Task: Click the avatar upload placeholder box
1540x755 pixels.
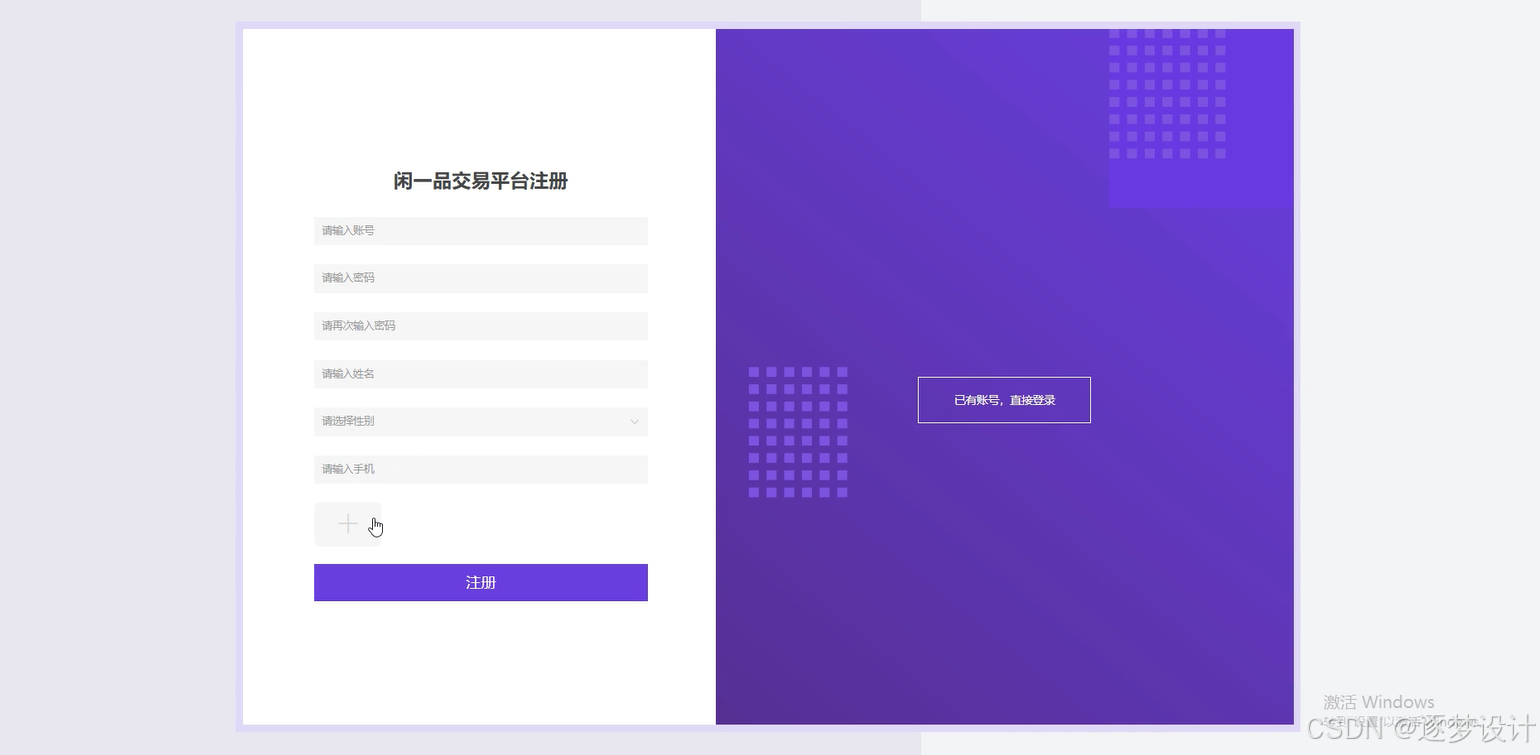Action: (347, 523)
